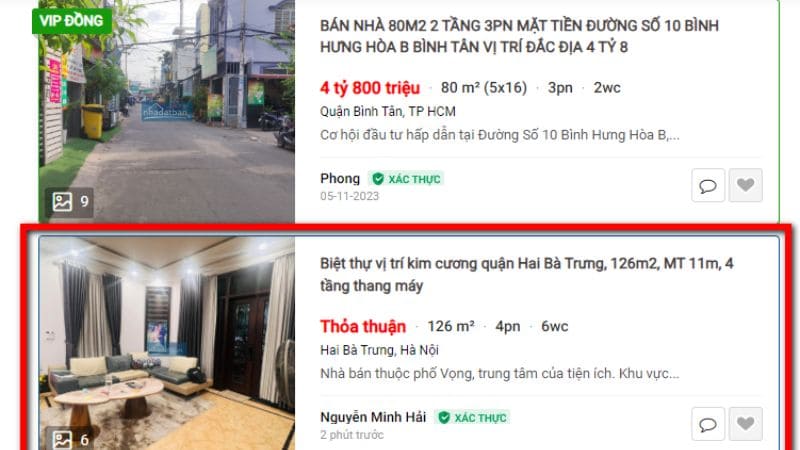Click the Quận Bình Tân, TP HCM location
Viewport: 800px width, 450px height.
388,112
